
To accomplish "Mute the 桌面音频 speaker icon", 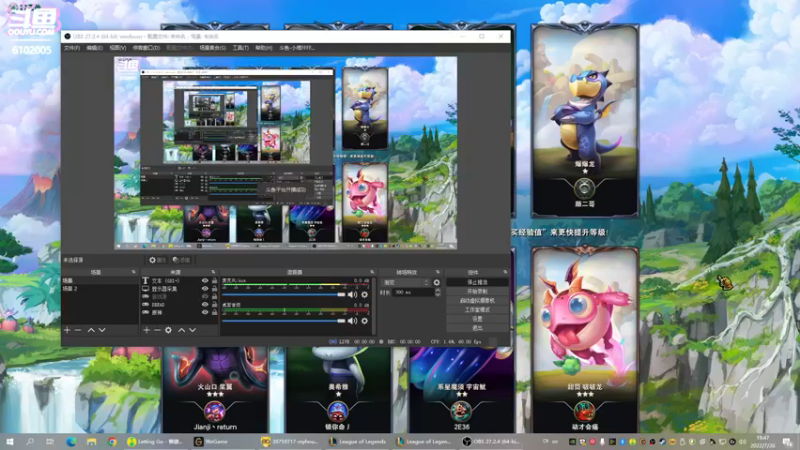I will 353,321.
